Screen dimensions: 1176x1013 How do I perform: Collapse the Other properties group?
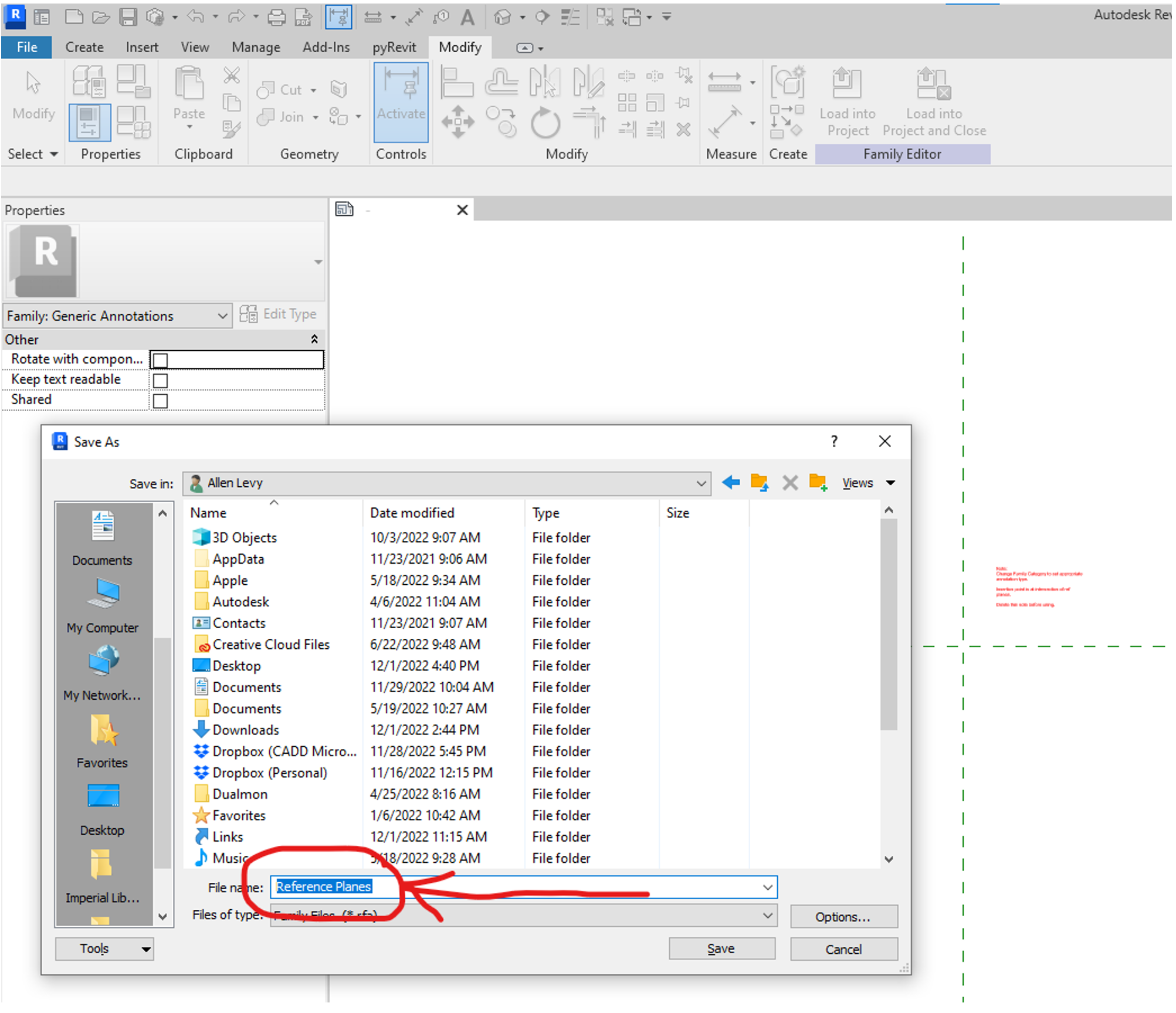(314, 340)
